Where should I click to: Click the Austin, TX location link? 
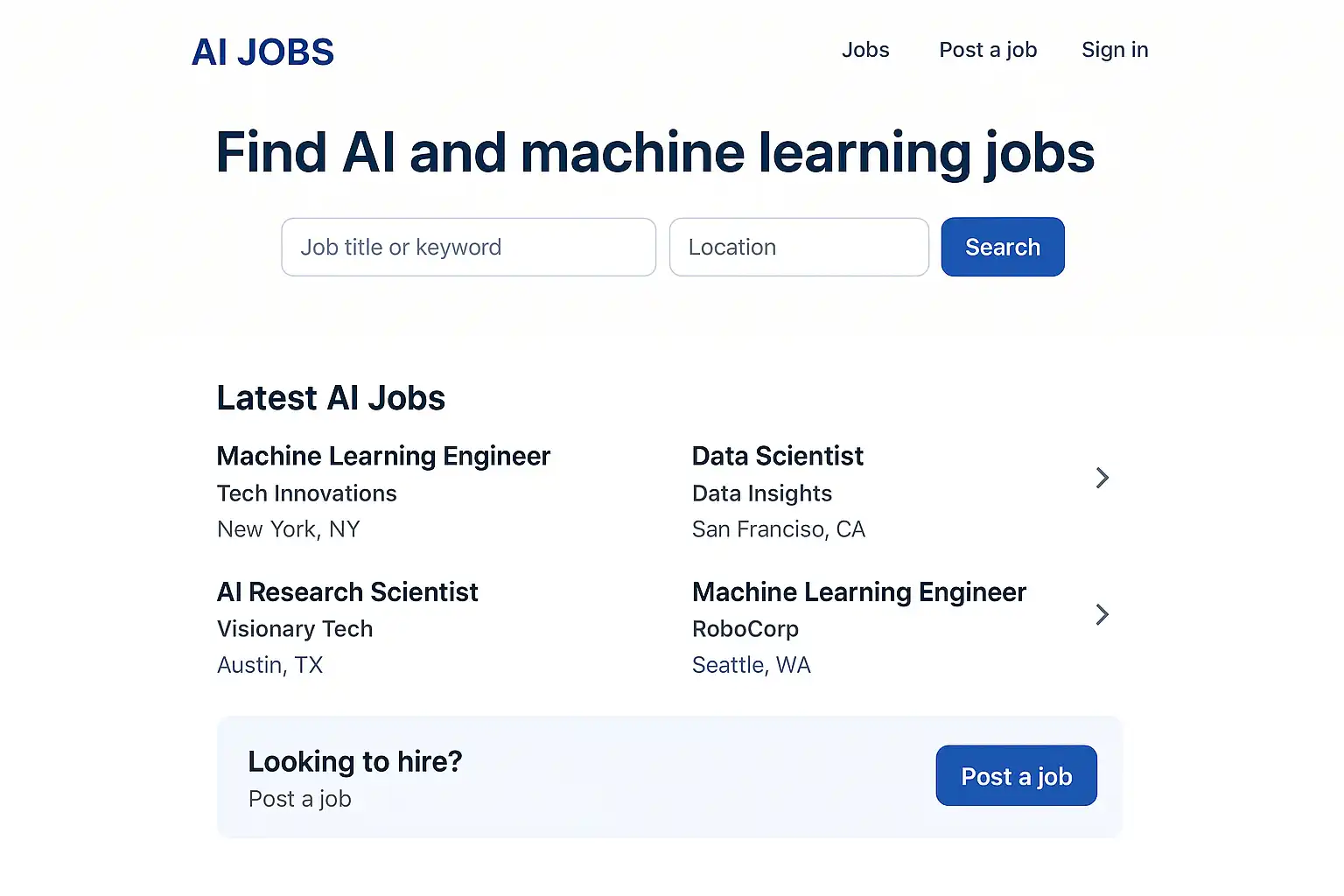click(x=269, y=665)
